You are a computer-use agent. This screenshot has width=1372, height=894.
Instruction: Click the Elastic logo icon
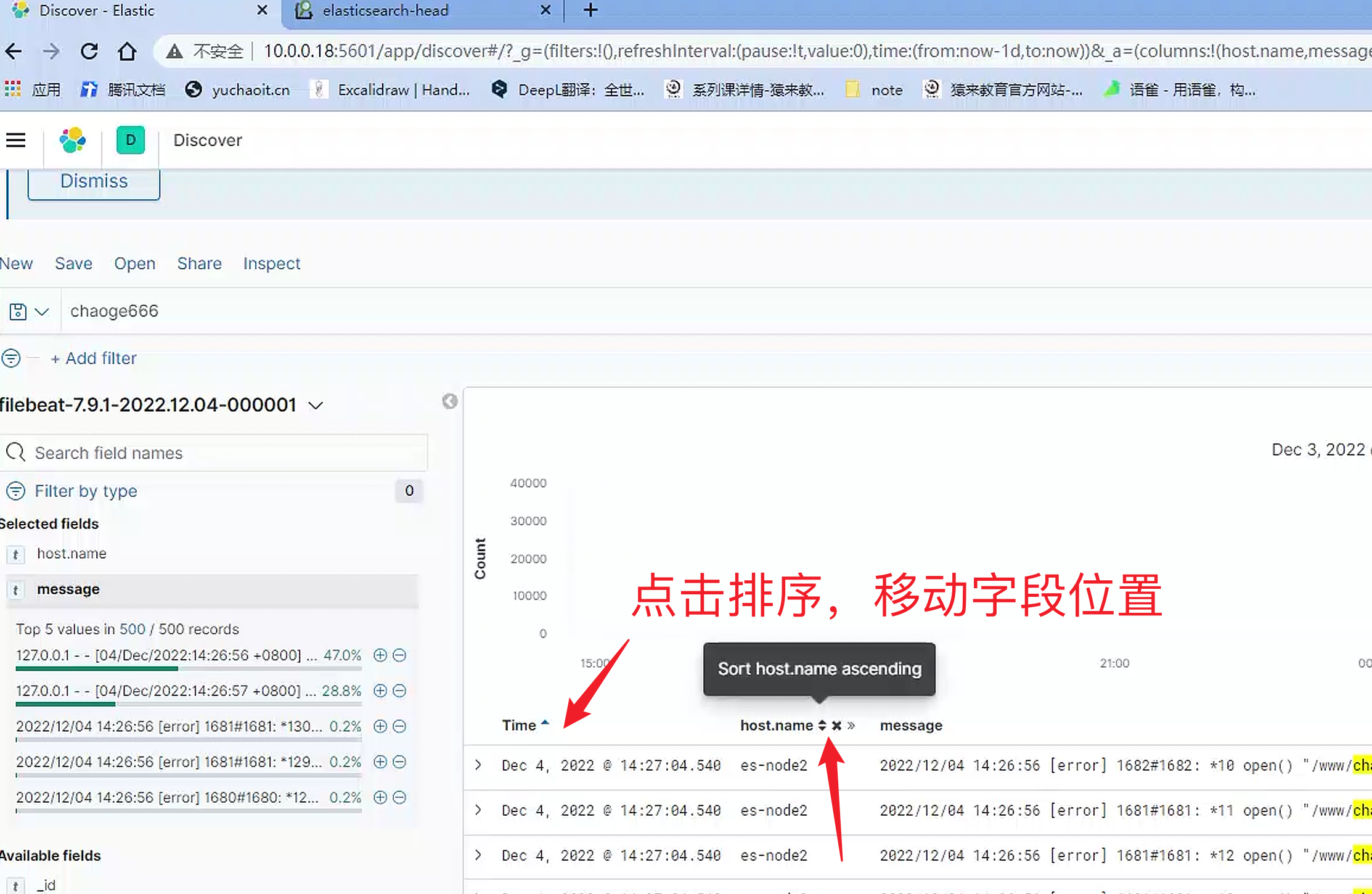tap(72, 141)
